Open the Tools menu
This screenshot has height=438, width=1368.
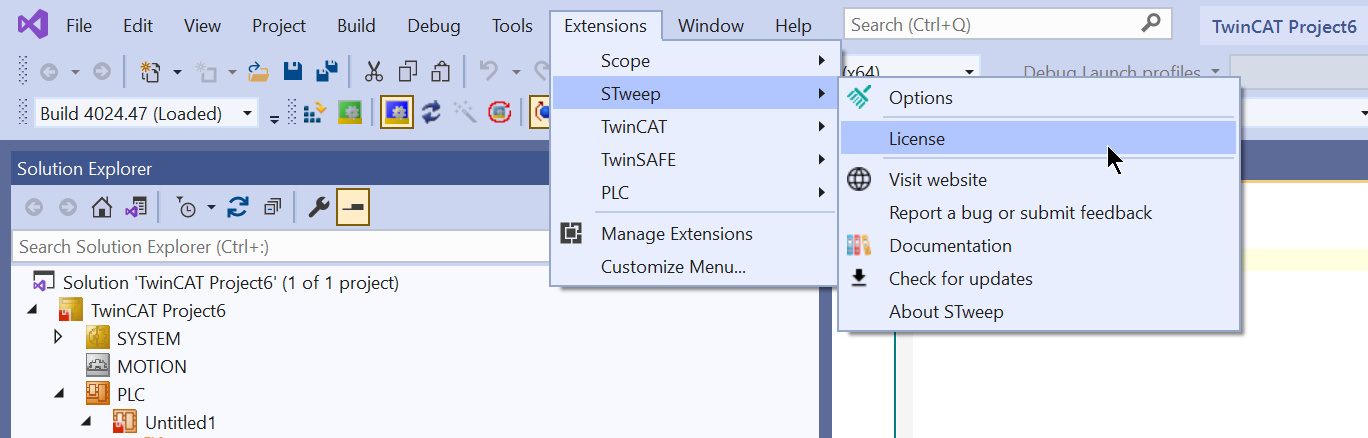click(512, 26)
